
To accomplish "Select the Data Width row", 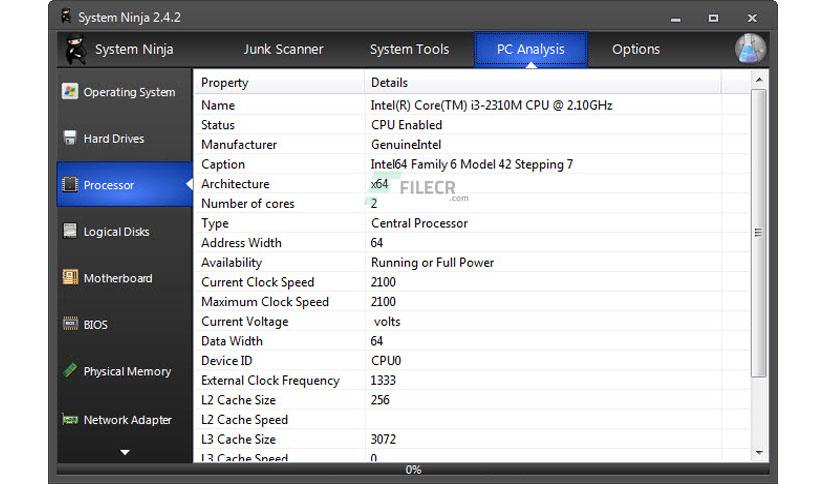I will point(472,341).
